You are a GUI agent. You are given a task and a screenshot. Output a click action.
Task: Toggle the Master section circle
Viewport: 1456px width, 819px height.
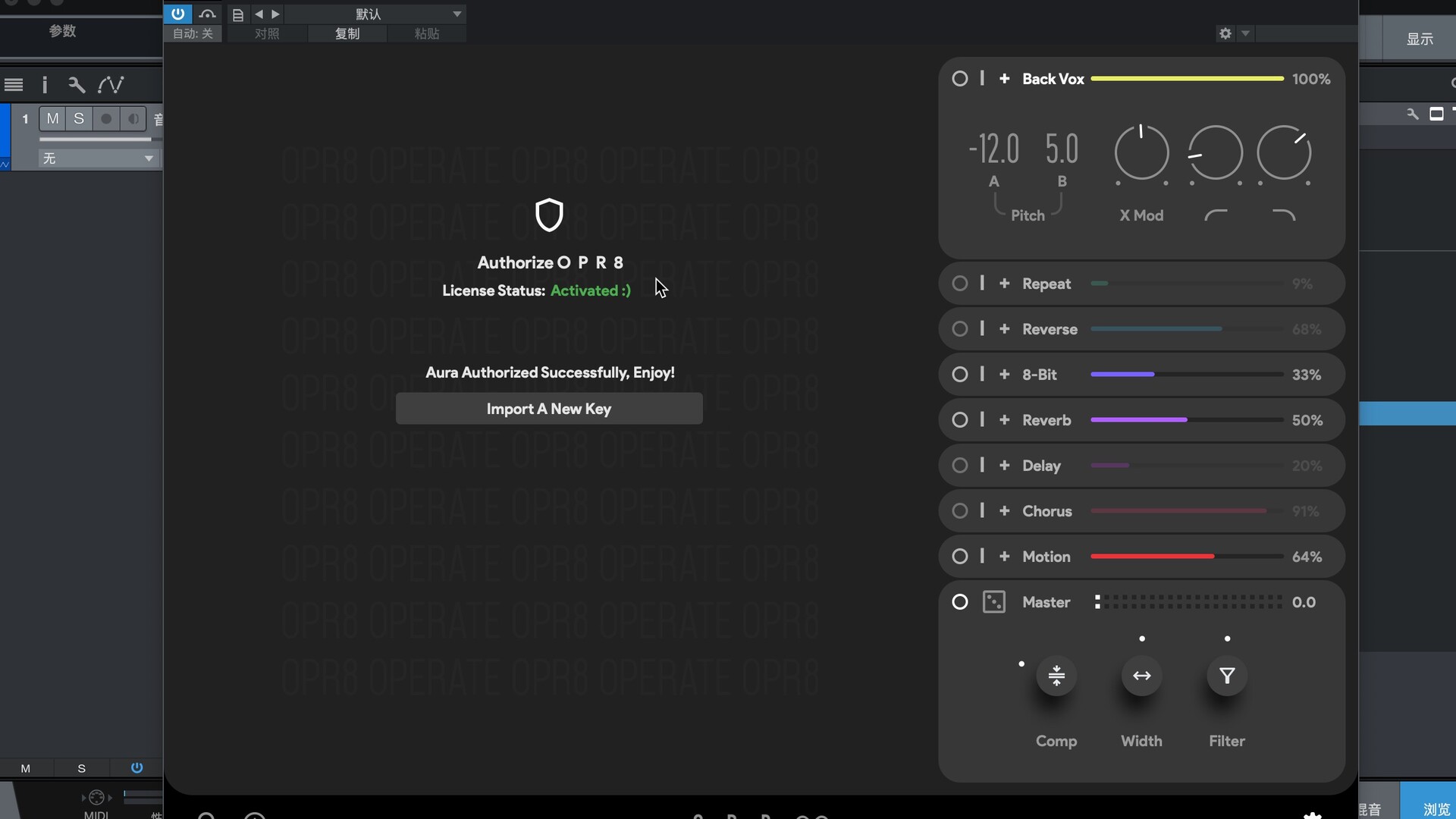pos(959,602)
